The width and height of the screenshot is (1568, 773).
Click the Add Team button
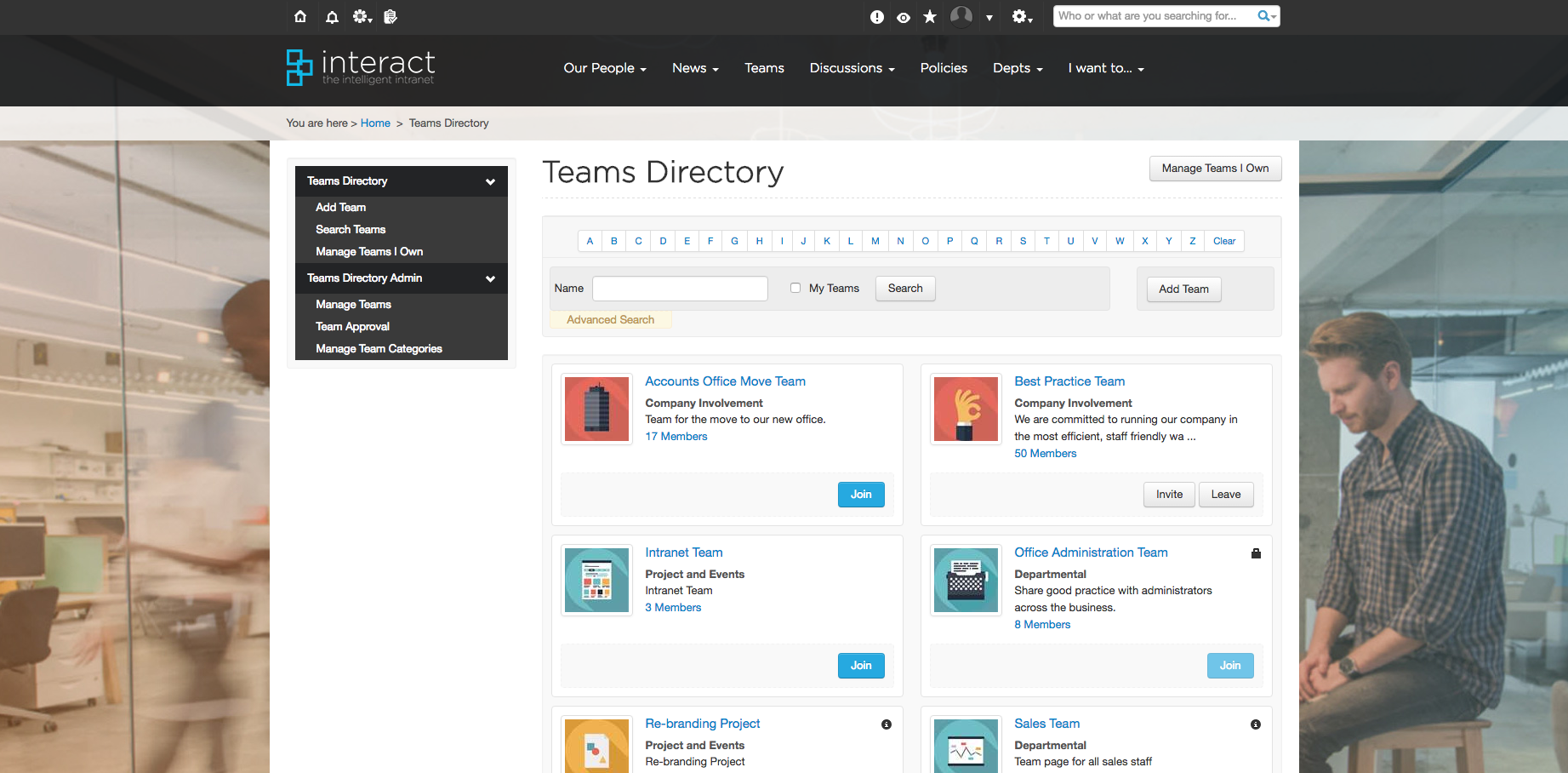pos(1183,289)
